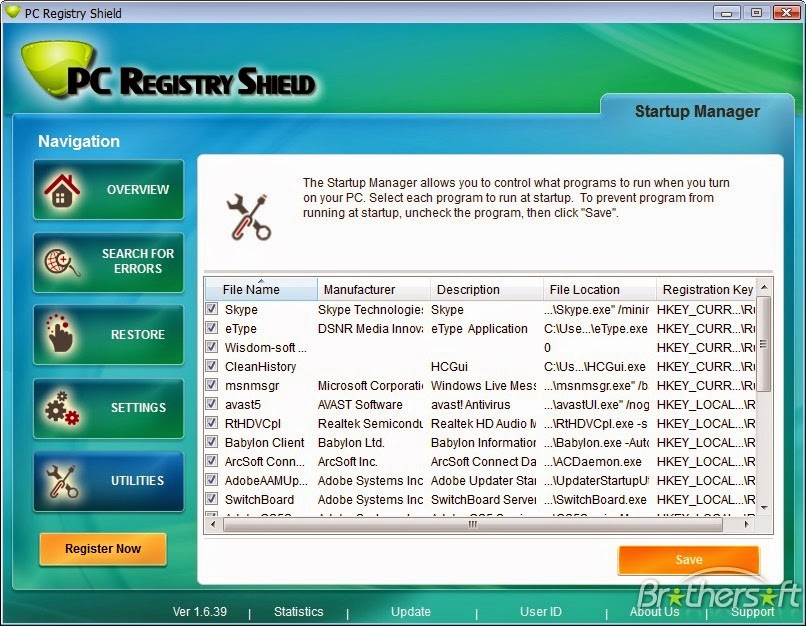Click the Ver 1.6.39 version text
The width and height of the screenshot is (806, 626).
pyautogui.click(x=199, y=612)
